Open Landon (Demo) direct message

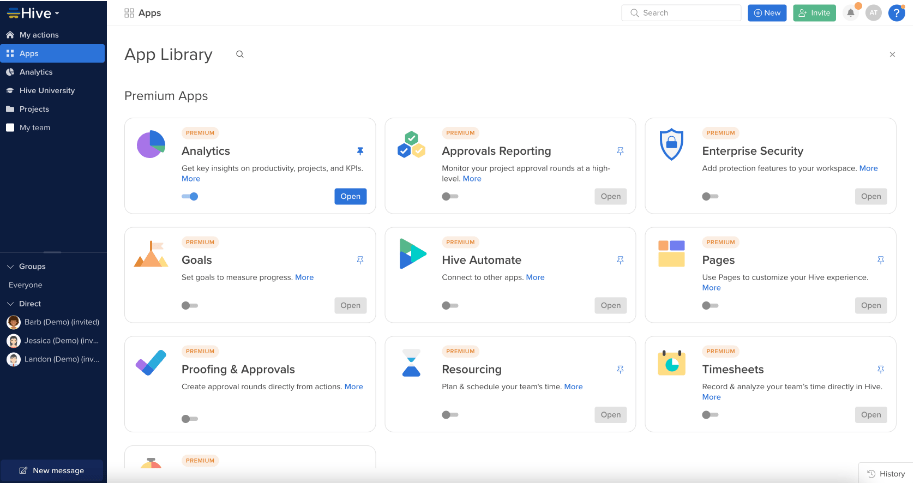click(x=53, y=359)
